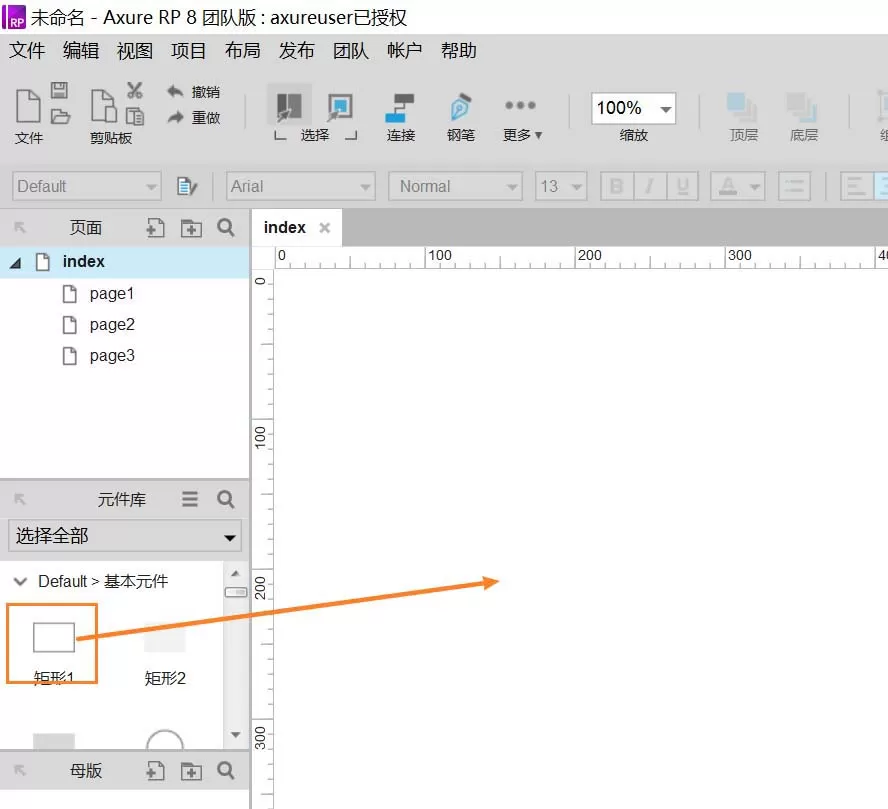
Task: Toggle italic formatting
Action: click(x=650, y=186)
